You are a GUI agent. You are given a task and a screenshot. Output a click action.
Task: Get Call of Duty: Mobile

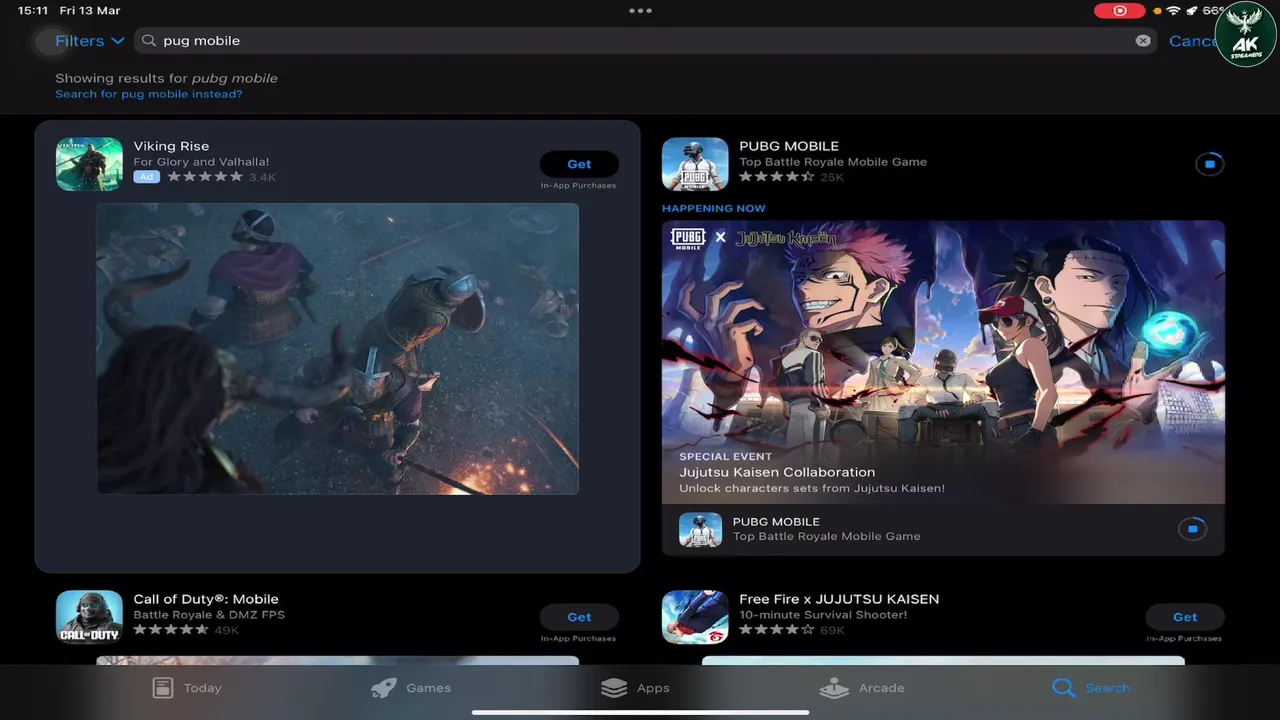[579, 617]
